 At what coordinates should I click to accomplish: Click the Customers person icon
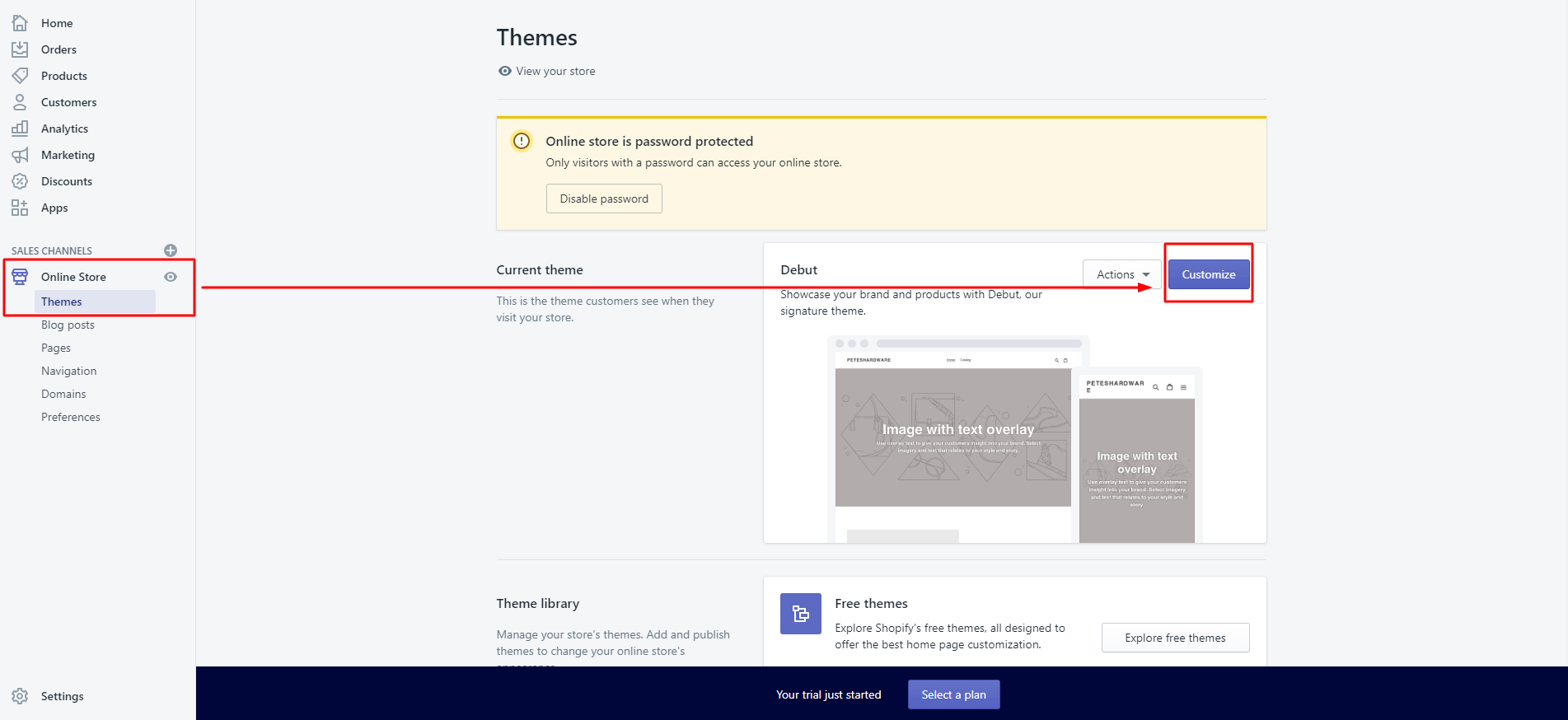pyautogui.click(x=20, y=102)
